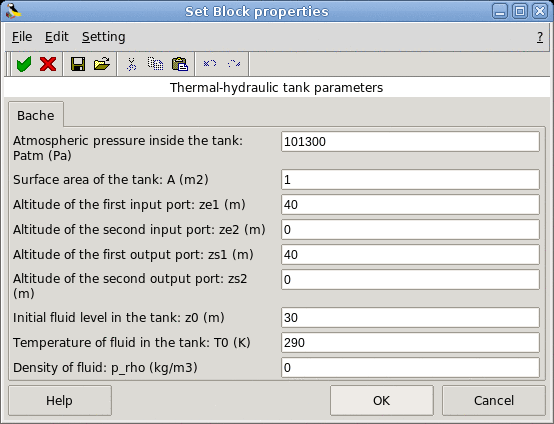Click the open folder icon
The height and width of the screenshot is (424, 554).
click(x=102, y=64)
